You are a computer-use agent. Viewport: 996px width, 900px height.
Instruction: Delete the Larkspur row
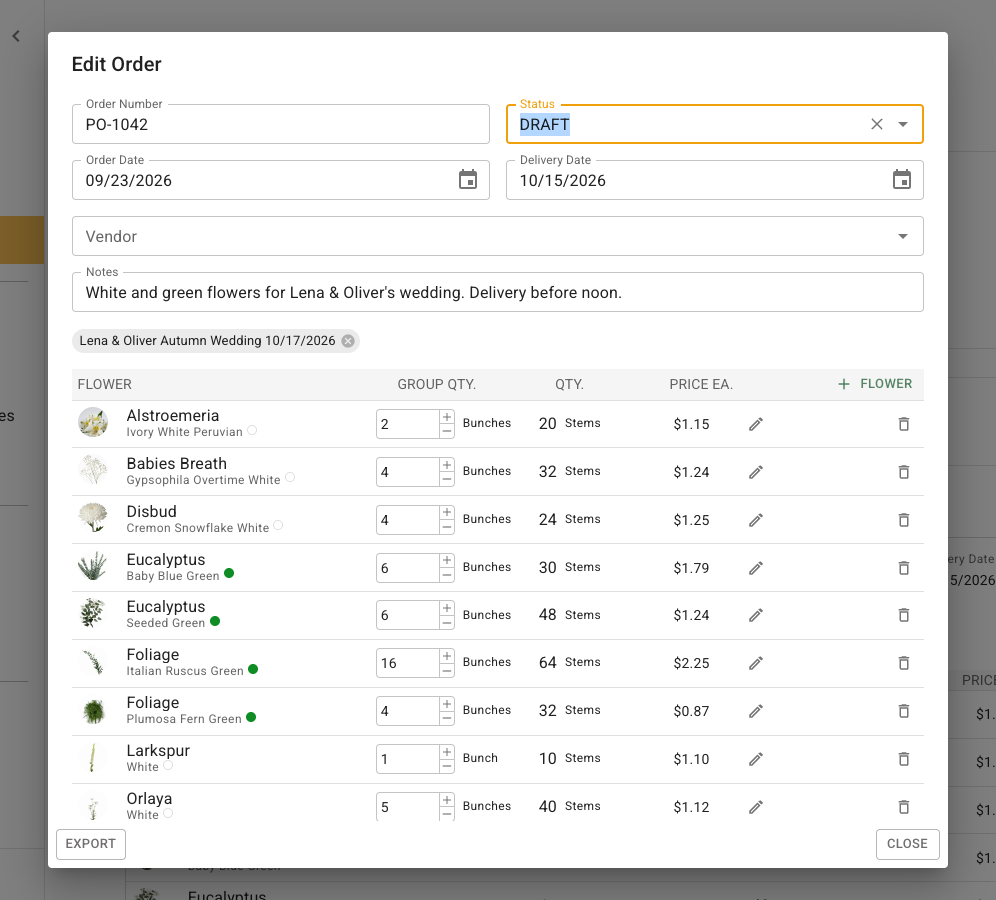[904, 759]
